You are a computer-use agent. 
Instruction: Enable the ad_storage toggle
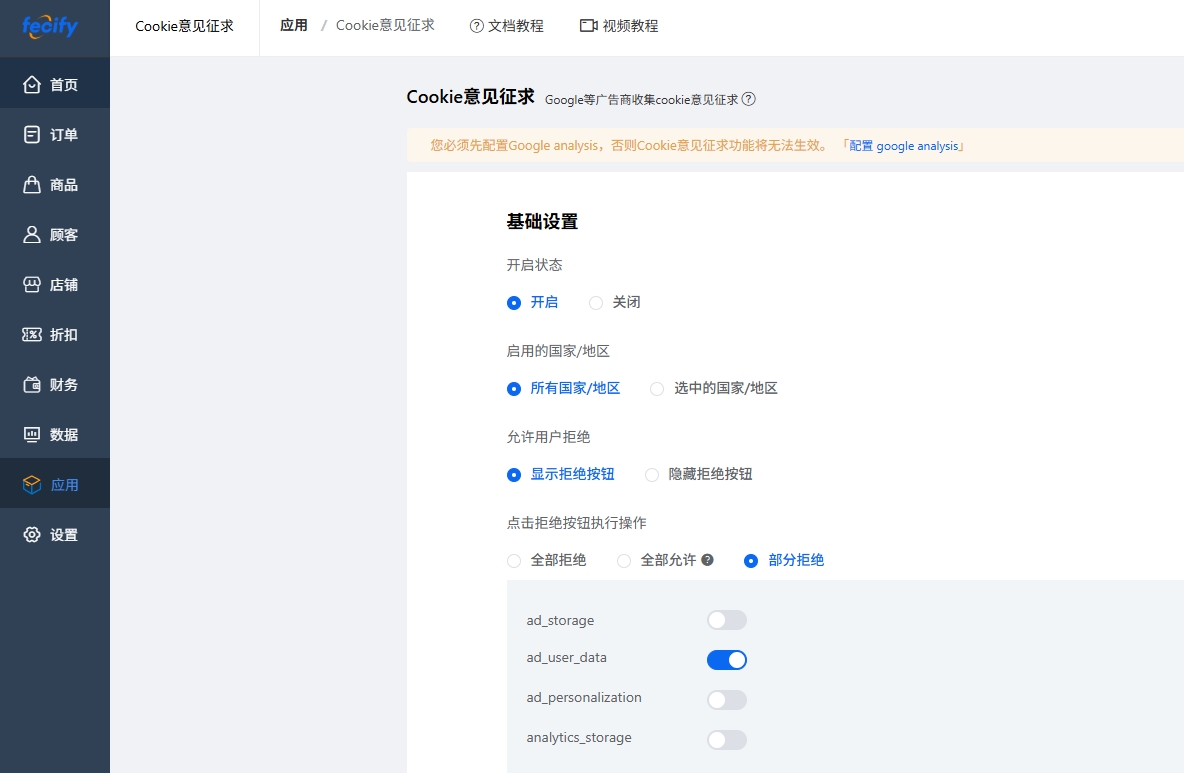pyautogui.click(x=726, y=620)
